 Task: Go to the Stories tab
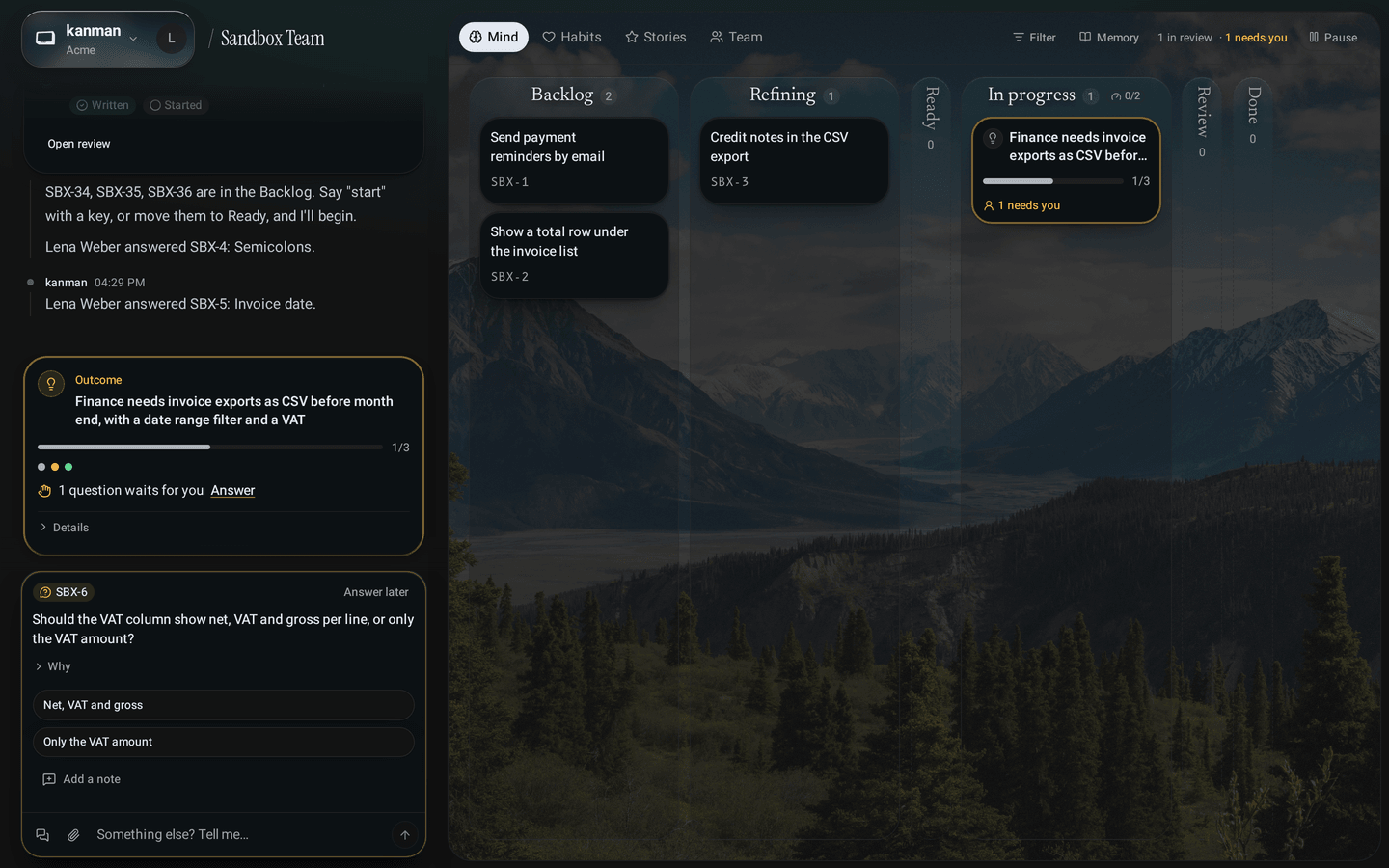click(x=656, y=37)
